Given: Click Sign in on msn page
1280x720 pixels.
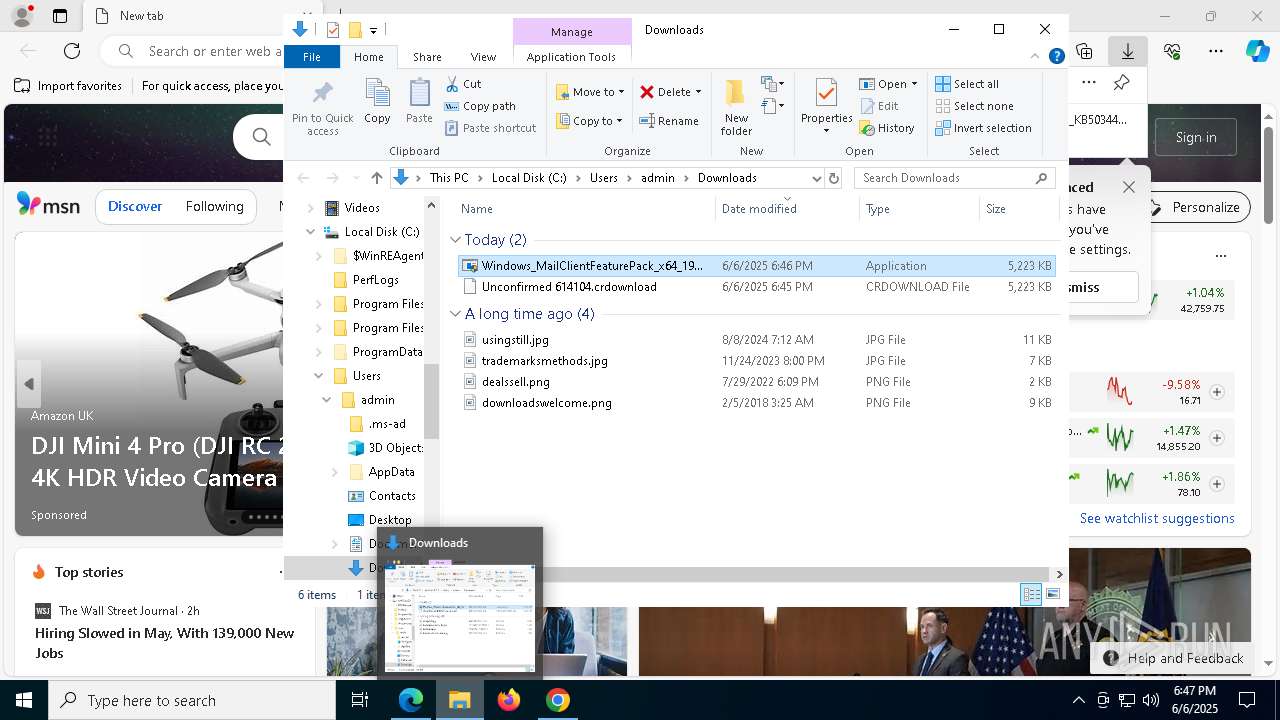Looking at the screenshot, I should tap(1196, 137).
